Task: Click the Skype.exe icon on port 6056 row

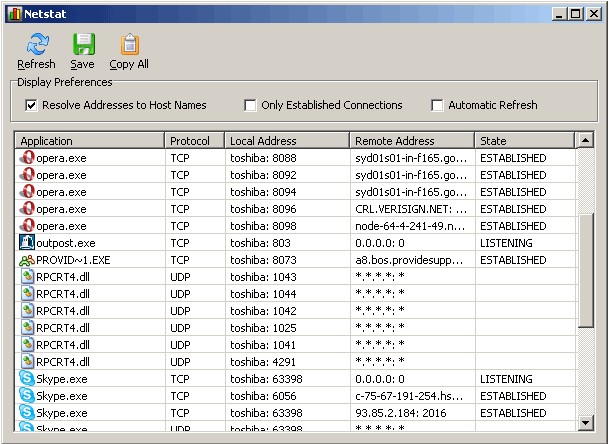Action: pyautogui.click(x=27, y=396)
